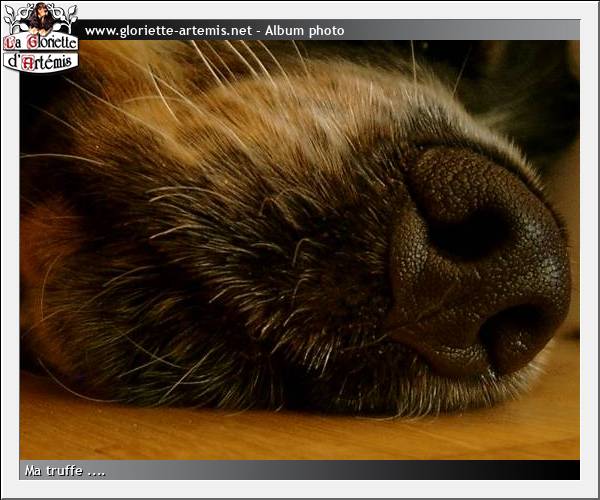600x500 pixels.
Task: Click the white whiskers at the photo top
Action: point(230,60)
